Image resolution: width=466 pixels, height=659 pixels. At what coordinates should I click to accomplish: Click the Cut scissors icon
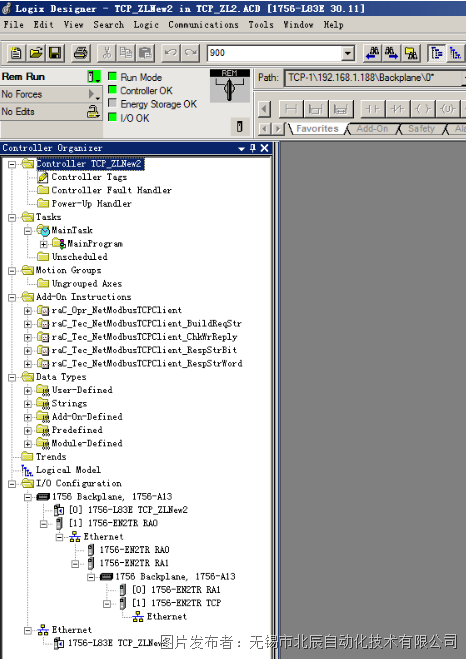(106, 53)
